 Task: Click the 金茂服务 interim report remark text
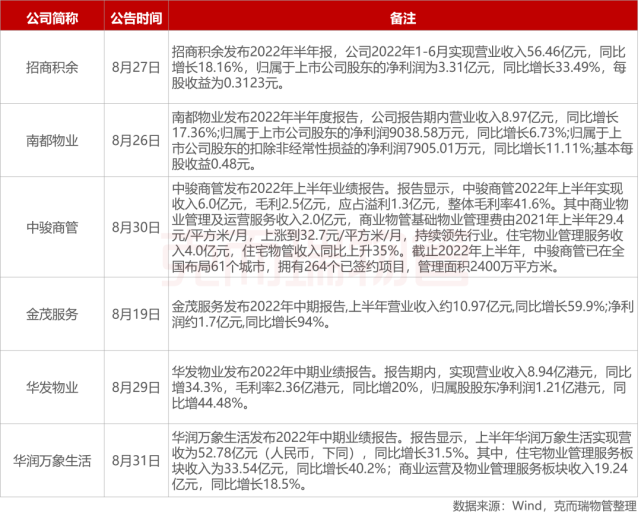coord(403,314)
